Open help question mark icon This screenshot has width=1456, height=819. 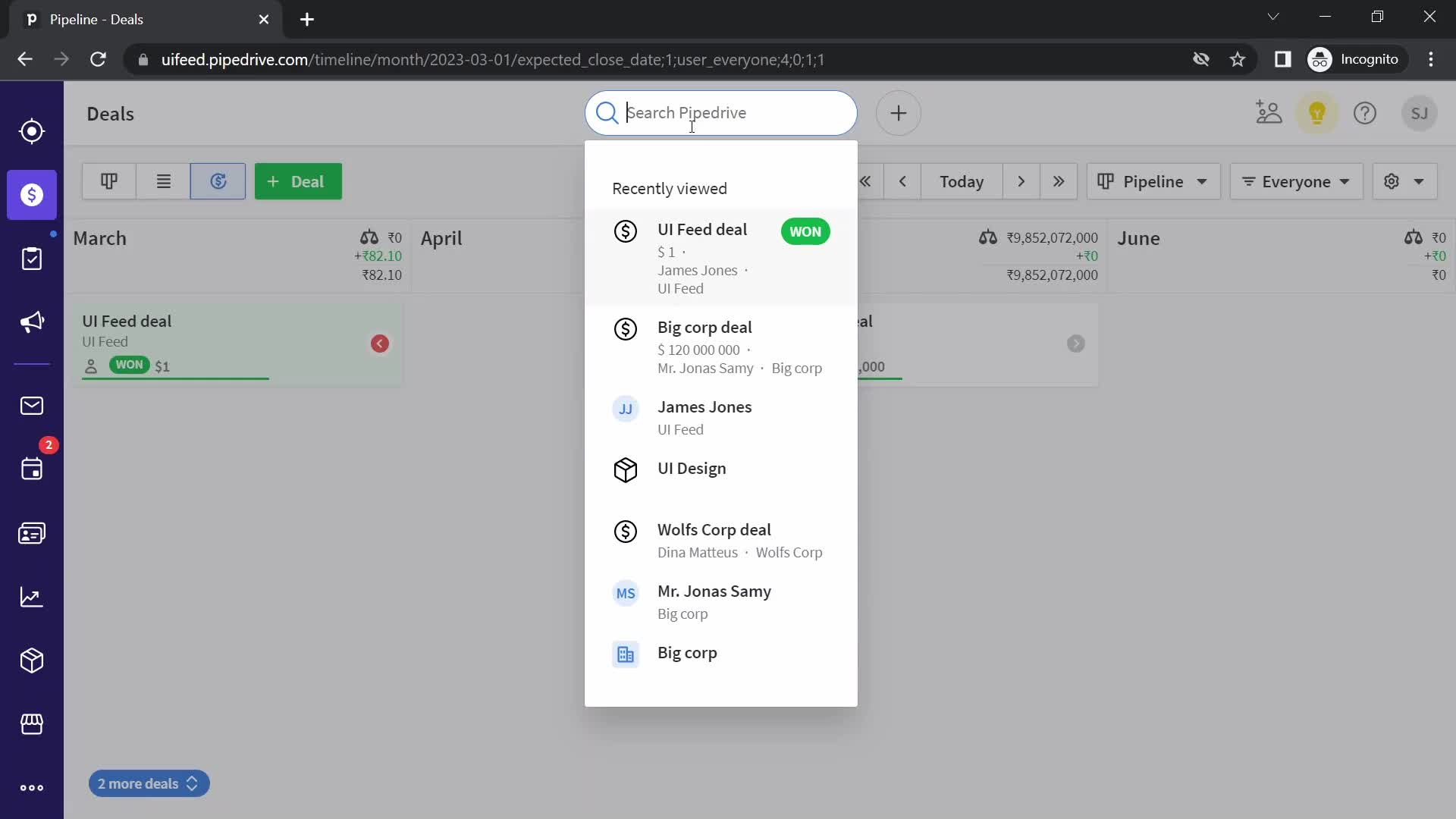click(x=1365, y=113)
